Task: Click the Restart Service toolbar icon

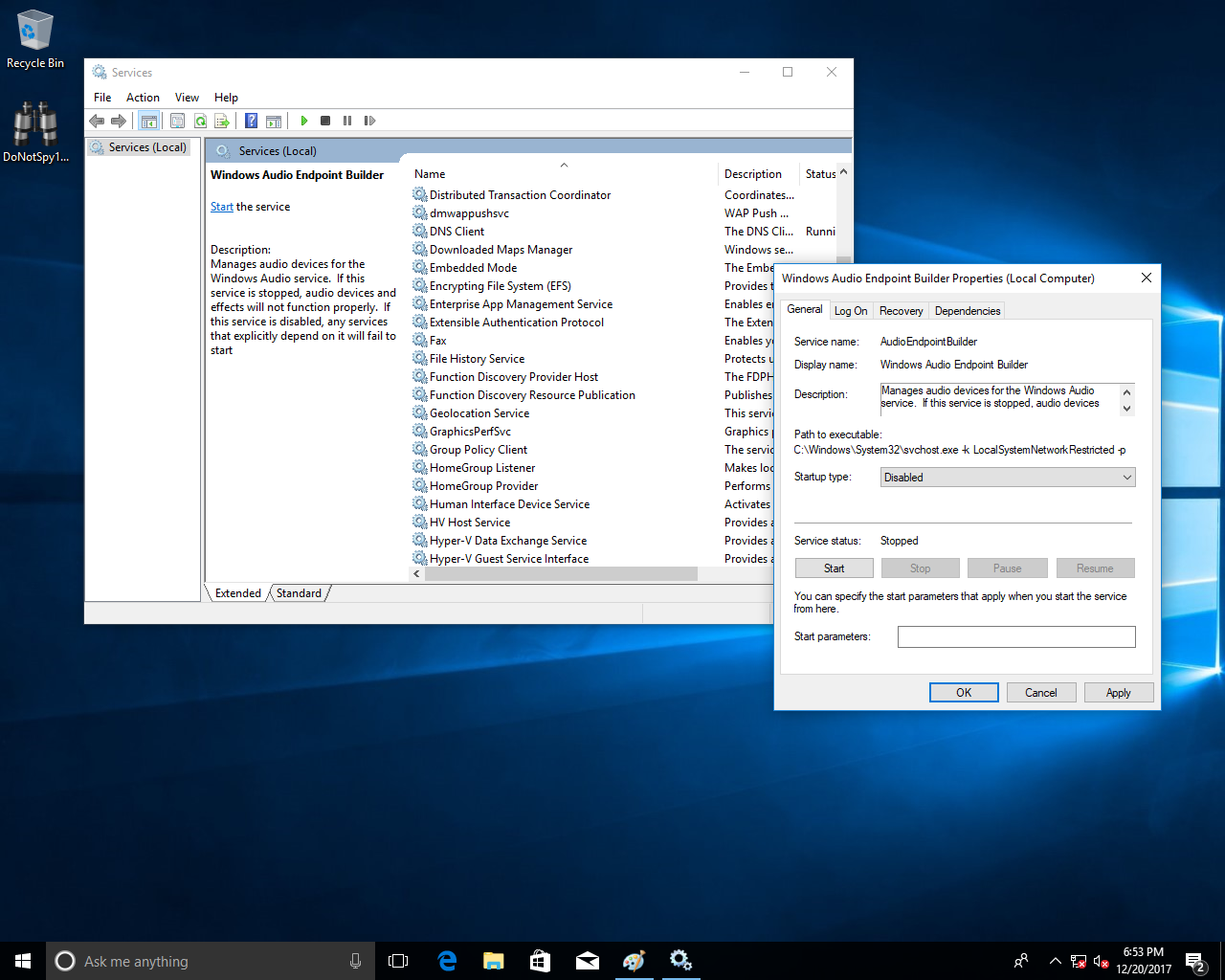Action: (369, 121)
